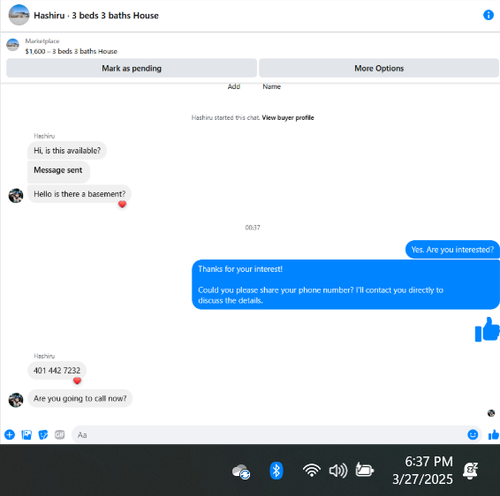Click the Mark as pending button

pos(131,68)
